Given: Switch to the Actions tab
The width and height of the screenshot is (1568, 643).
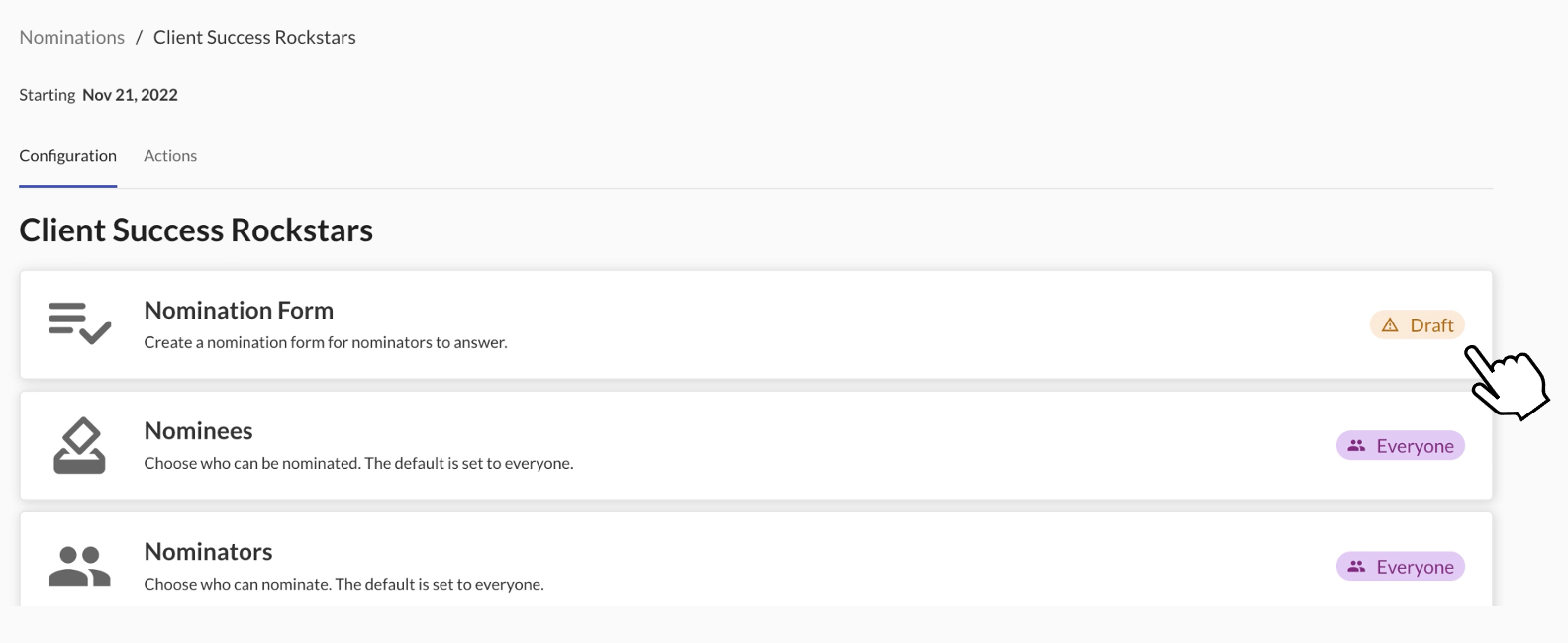Looking at the screenshot, I should (170, 156).
